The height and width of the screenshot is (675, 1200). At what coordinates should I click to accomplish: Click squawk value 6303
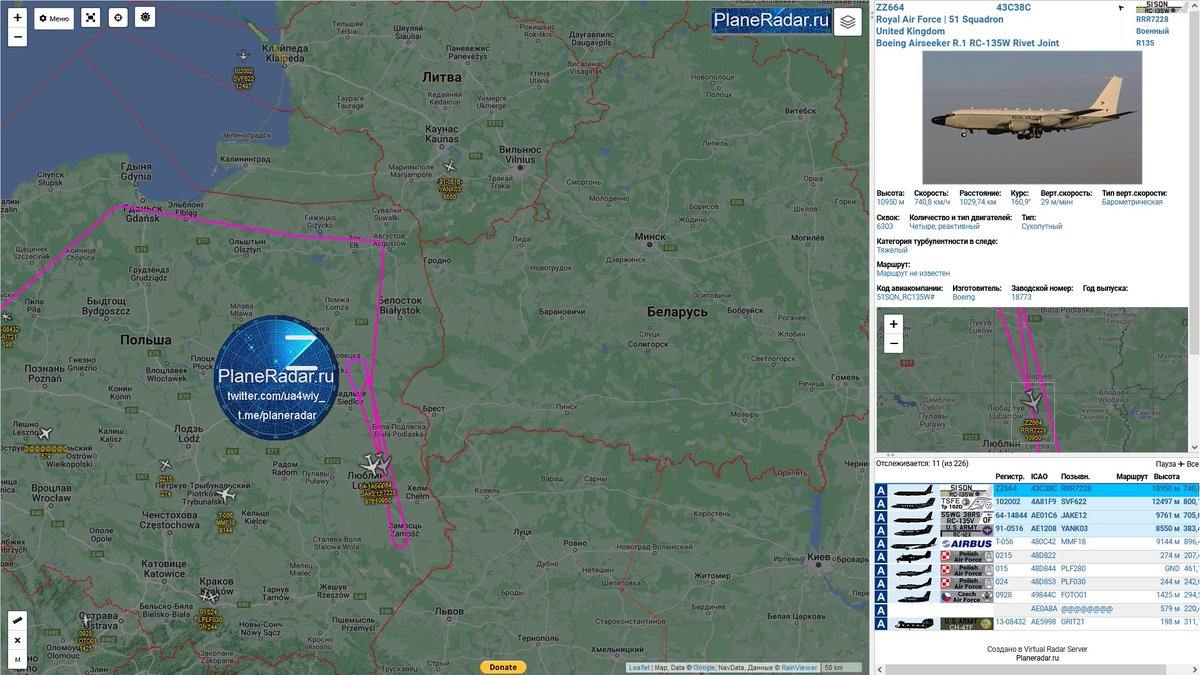point(885,226)
